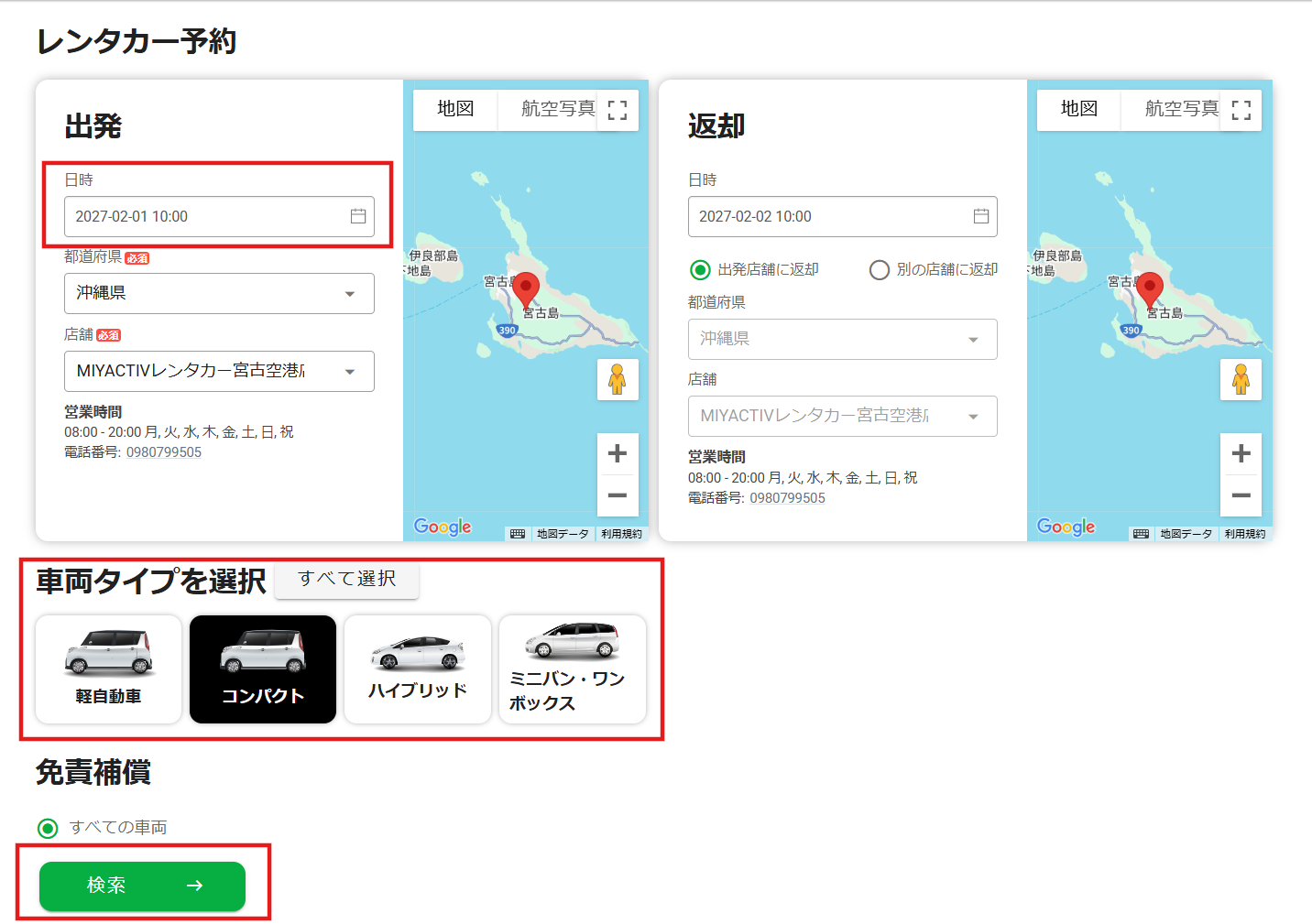Viewport: 1312px width, 924px height.
Task: Enter fullscreen on the return map
Action: click(x=1241, y=110)
